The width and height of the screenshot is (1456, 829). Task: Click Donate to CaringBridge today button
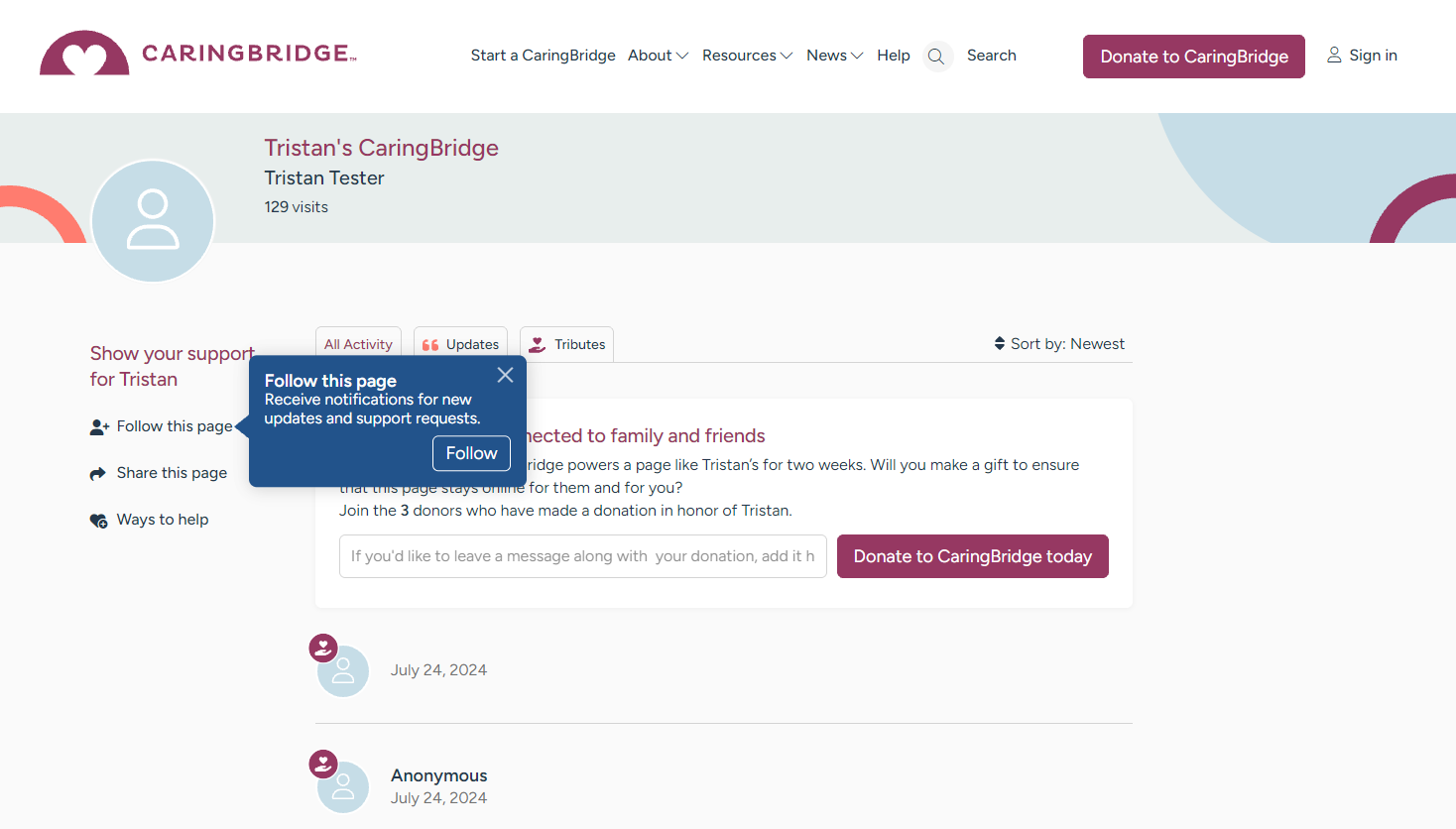pyautogui.click(x=972, y=556)
